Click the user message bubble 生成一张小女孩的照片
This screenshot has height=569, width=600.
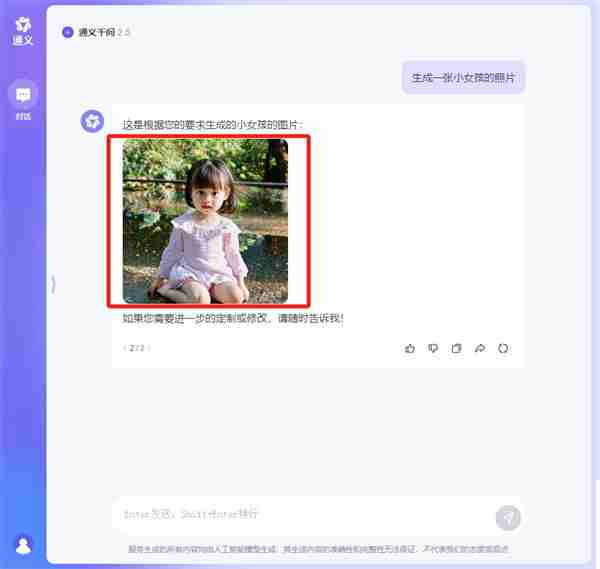[463, 78]
